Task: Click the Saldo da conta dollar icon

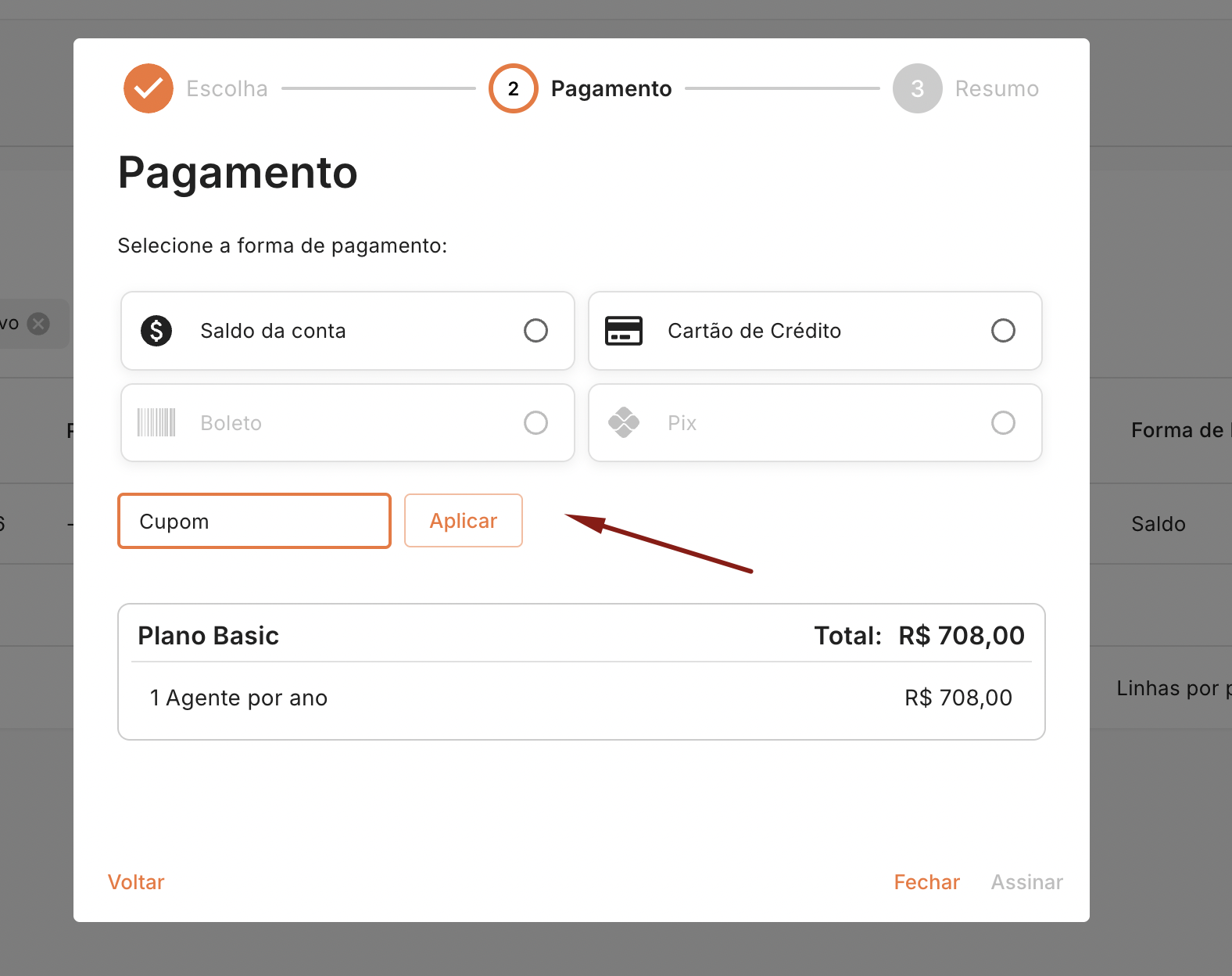Action: (156, 331)
